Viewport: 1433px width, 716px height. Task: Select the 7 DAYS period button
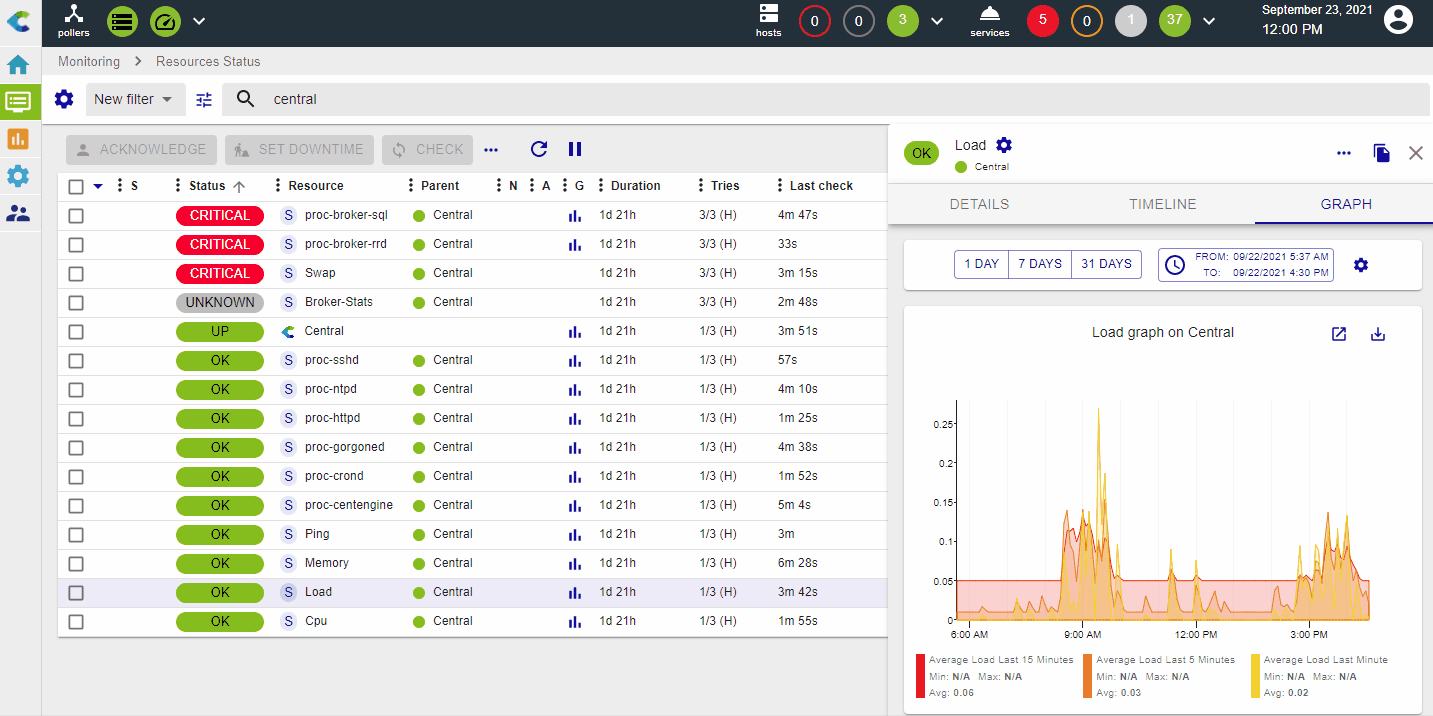pos(1040,264)
